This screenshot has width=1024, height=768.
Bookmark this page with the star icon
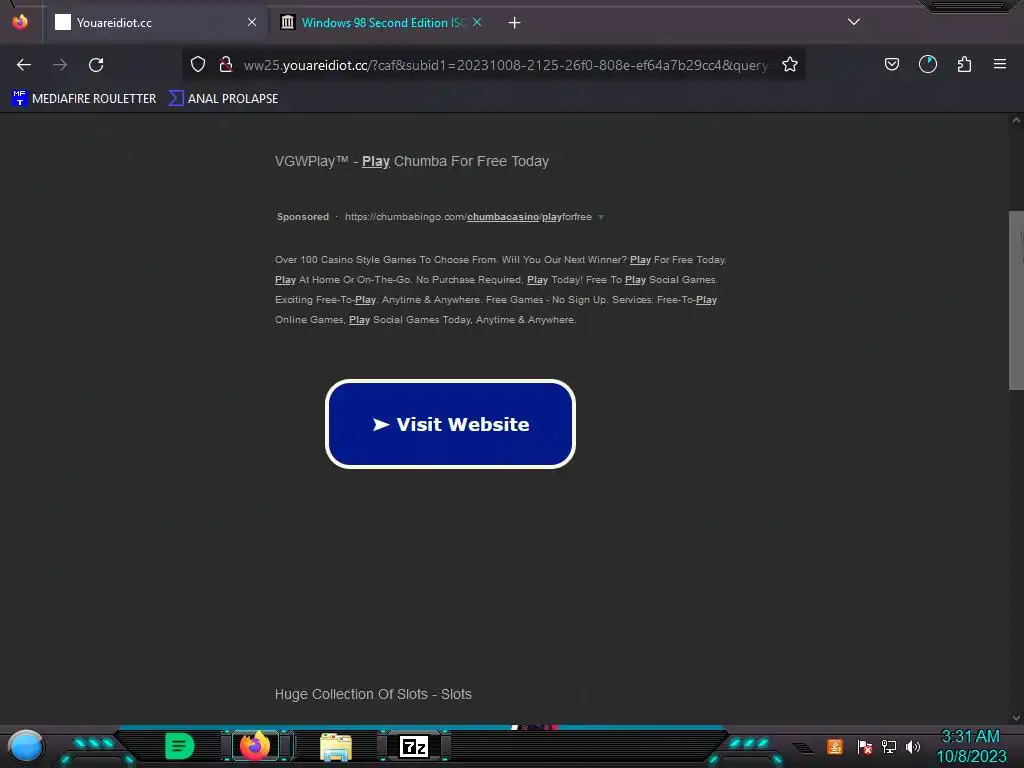pyautogui.click(x=790, y=64)
